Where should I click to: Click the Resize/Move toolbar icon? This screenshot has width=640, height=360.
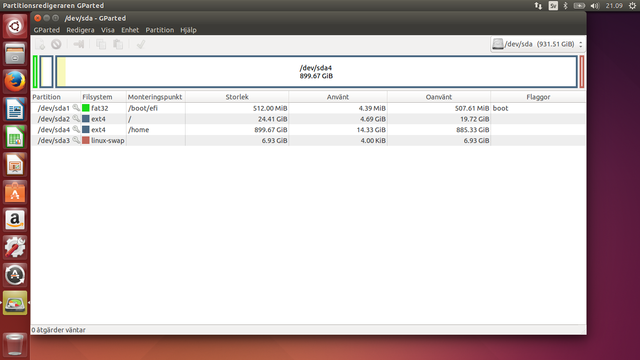coord(79,44)
